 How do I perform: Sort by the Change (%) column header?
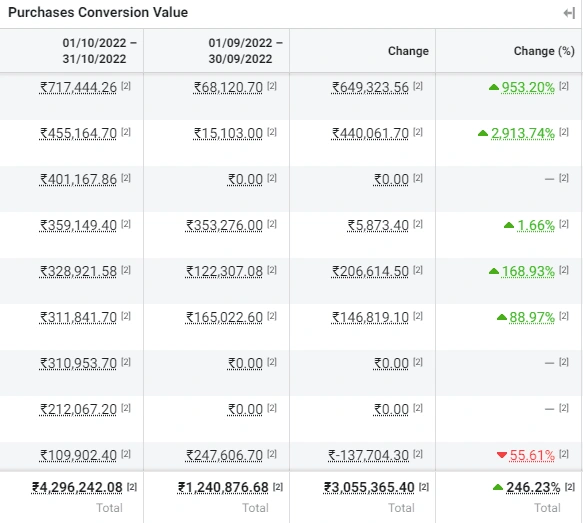coord(544,51)
